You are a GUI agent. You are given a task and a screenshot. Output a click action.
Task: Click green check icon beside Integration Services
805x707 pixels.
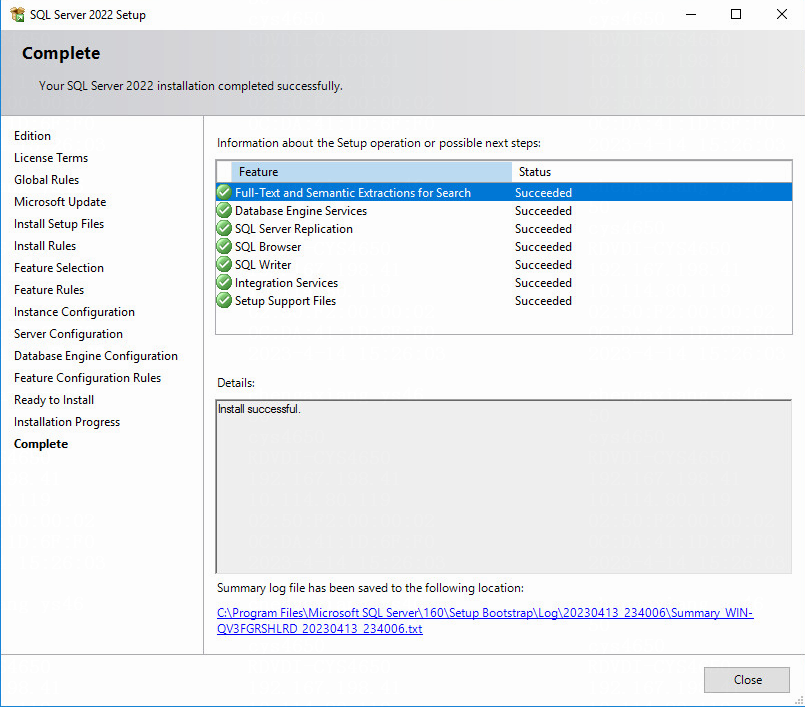(x=224, y=282)
